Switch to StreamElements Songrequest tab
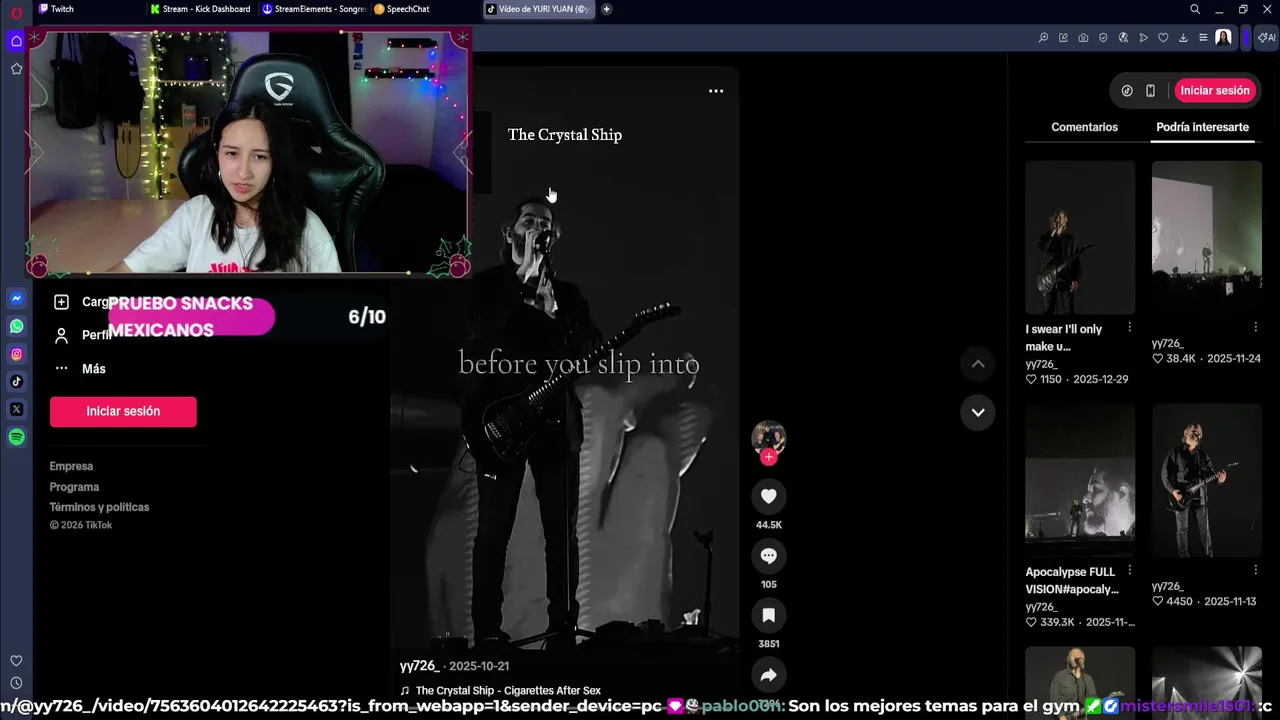1280x720 pixels. point(314,9)
